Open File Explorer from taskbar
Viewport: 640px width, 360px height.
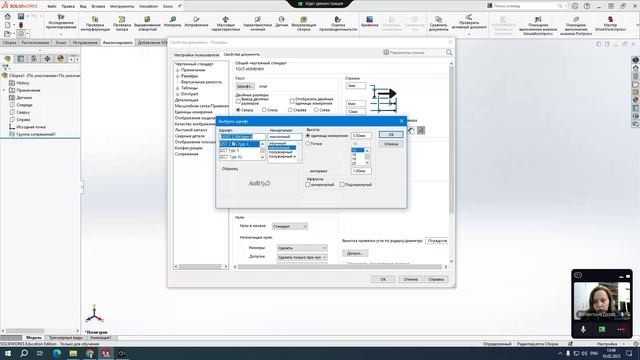pyautogui.click(x=73, y=353)
